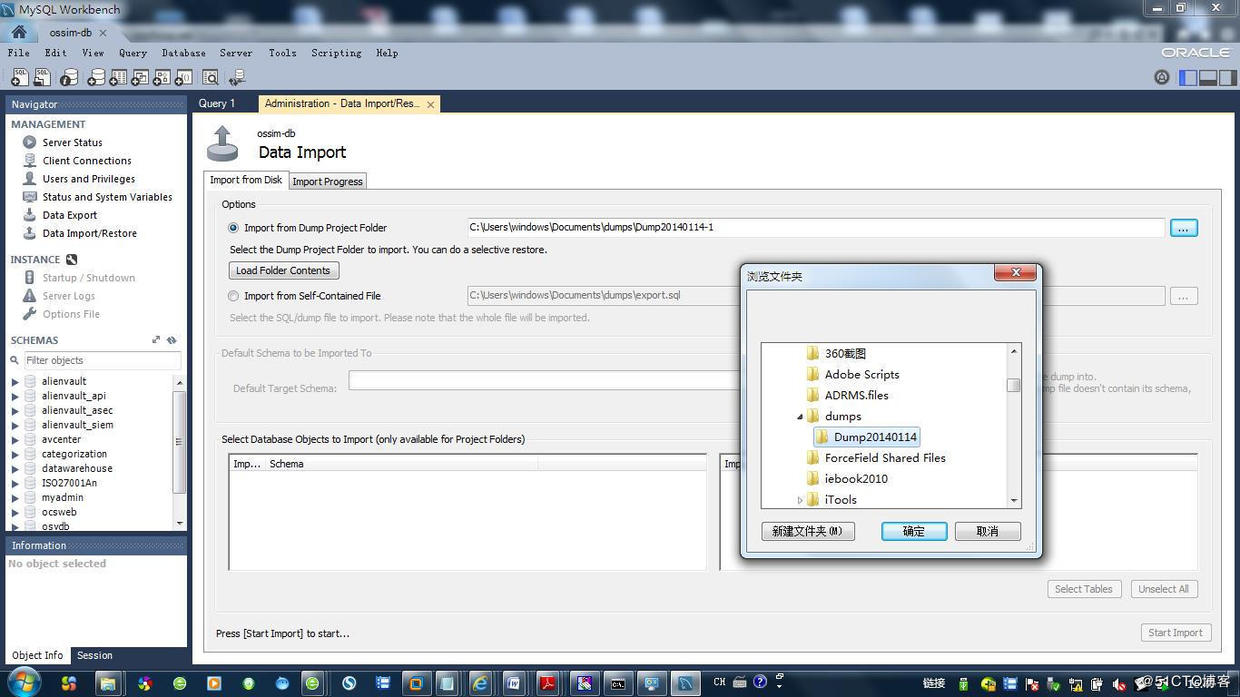Viewport: 1240px width, 697px height.
Task: Switch to the Session tab
Action: click(95, 656)
